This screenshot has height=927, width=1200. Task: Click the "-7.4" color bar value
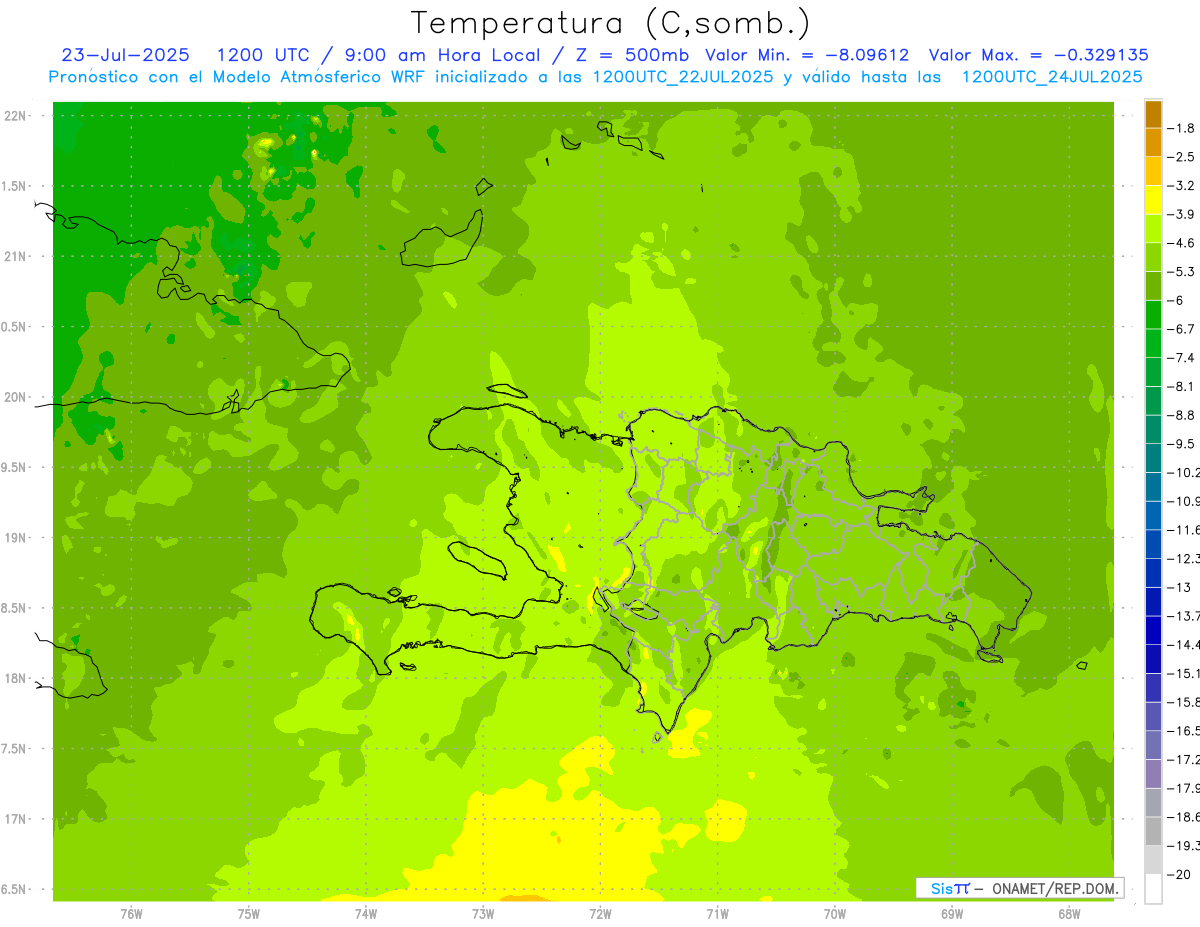coord(1182,358)
